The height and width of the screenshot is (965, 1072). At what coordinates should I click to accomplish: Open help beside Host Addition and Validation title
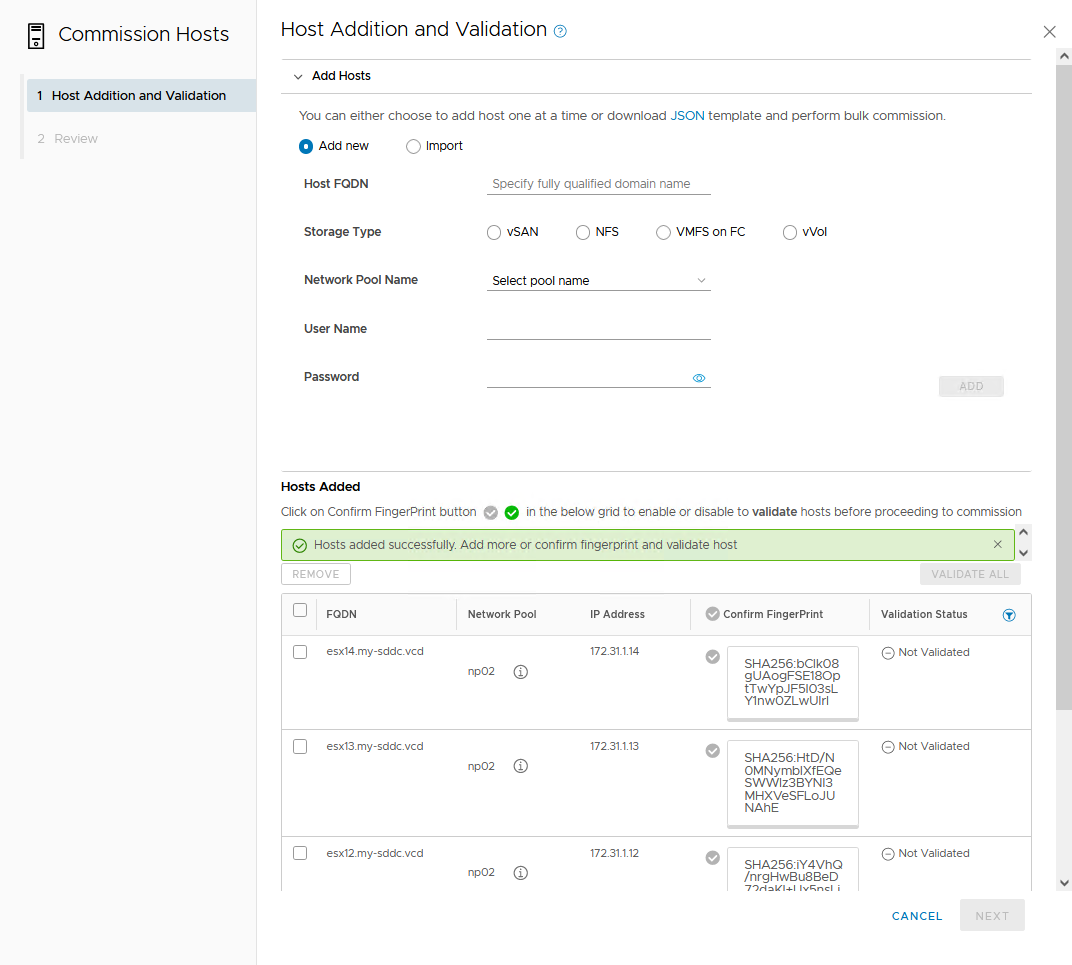click(x=560, y=30)
